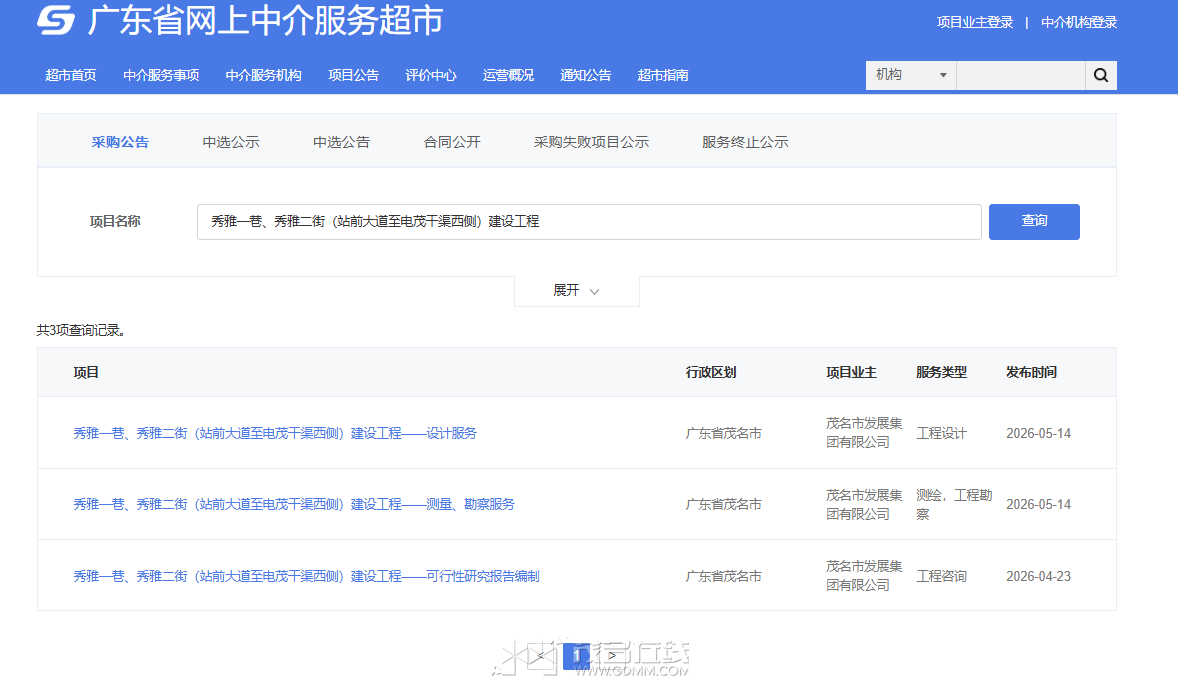Open the 可行性研究报告编制 project link
The width and height of the screenshot is (1178, 681).
tap(307, 577)
